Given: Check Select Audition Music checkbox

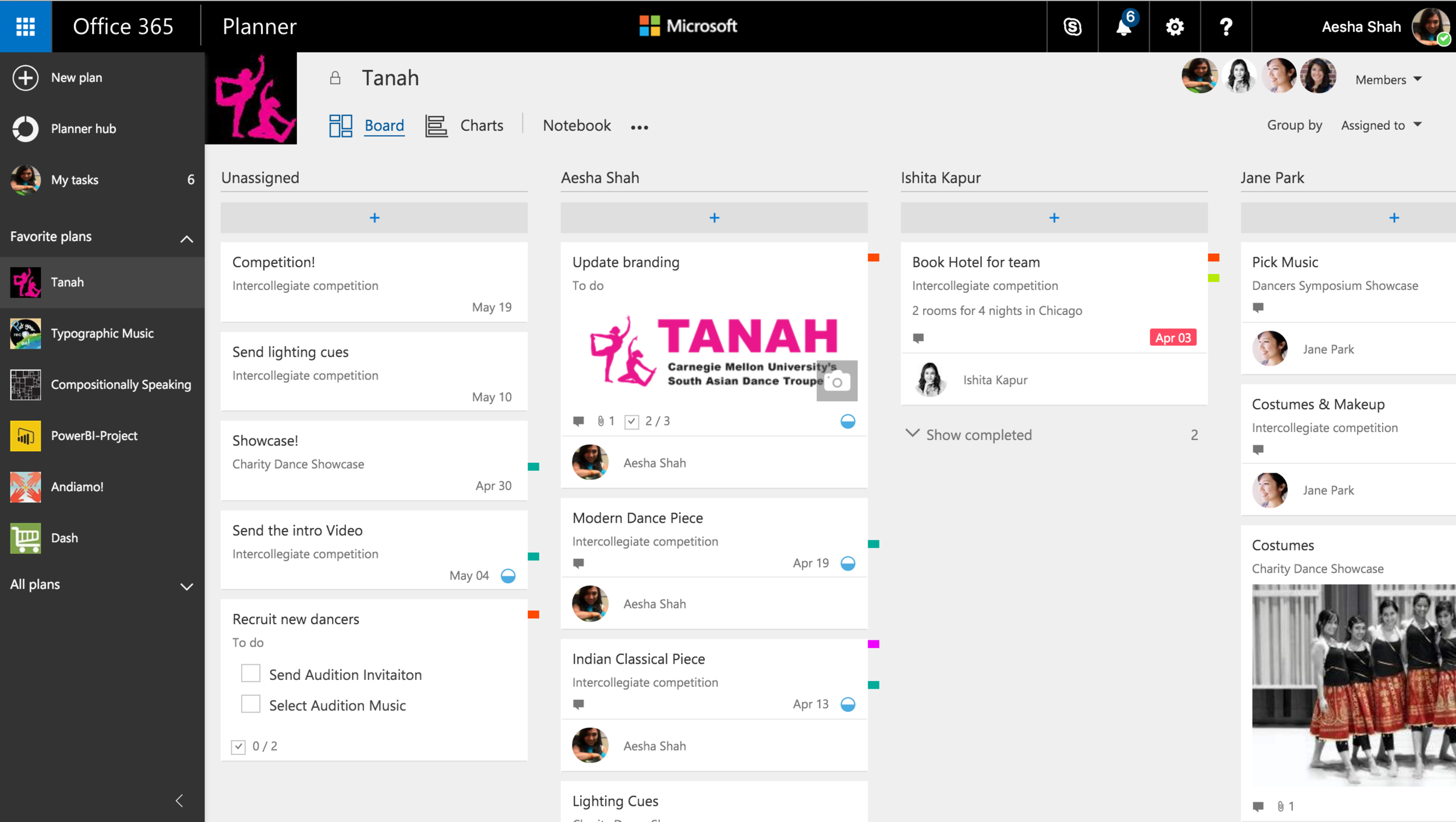Looking at the screenshot, I should click(x=250, y=704).
